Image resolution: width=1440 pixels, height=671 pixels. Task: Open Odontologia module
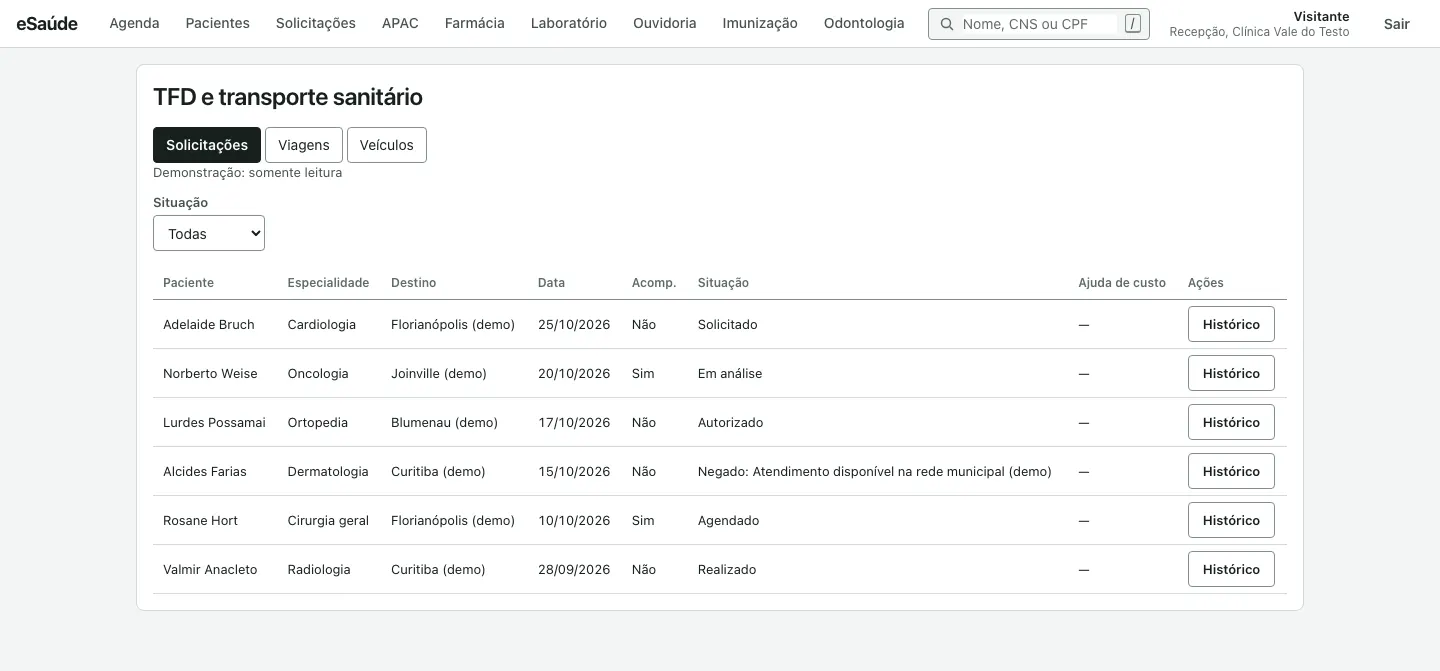(x=864, y=23)
